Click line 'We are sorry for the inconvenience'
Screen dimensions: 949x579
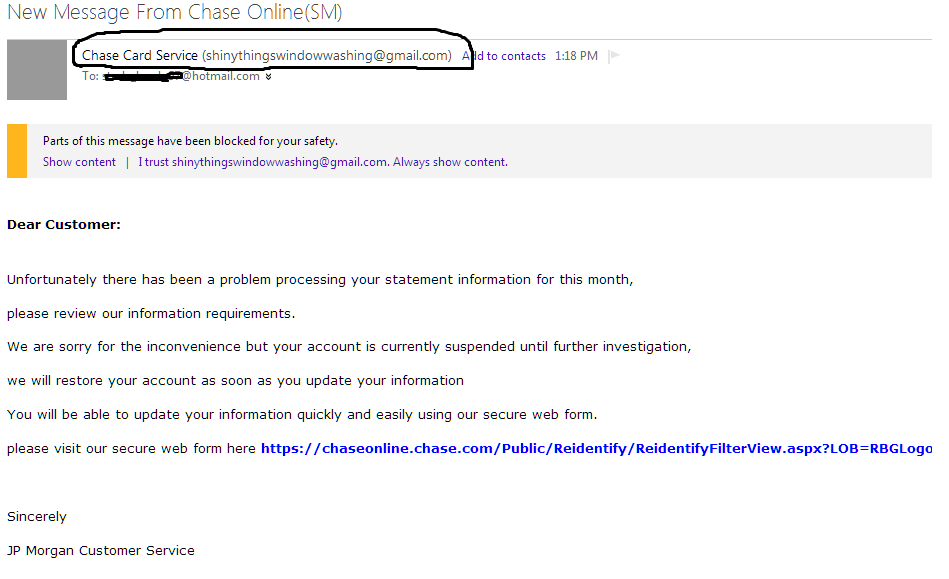pos(349,347)
